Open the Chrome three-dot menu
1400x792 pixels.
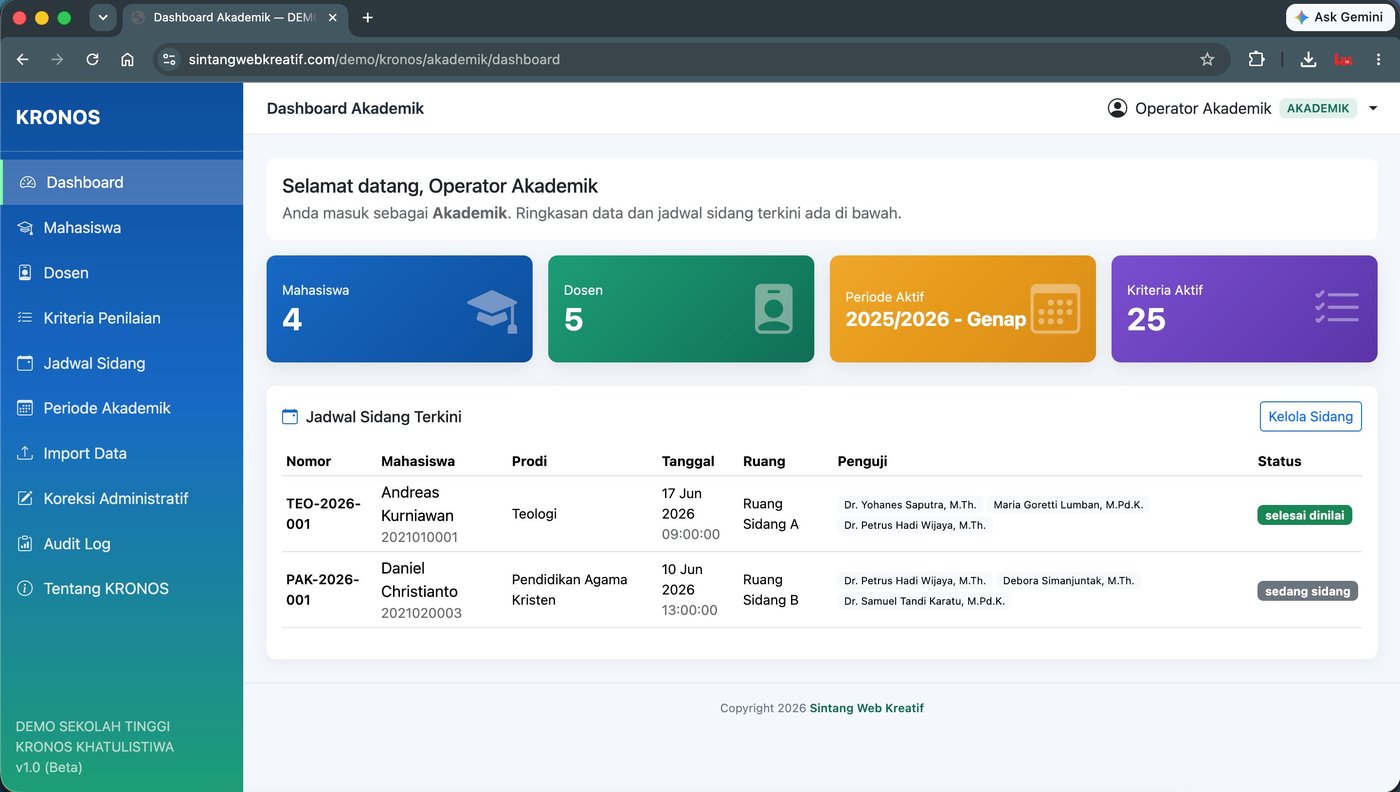[1379, 59]
